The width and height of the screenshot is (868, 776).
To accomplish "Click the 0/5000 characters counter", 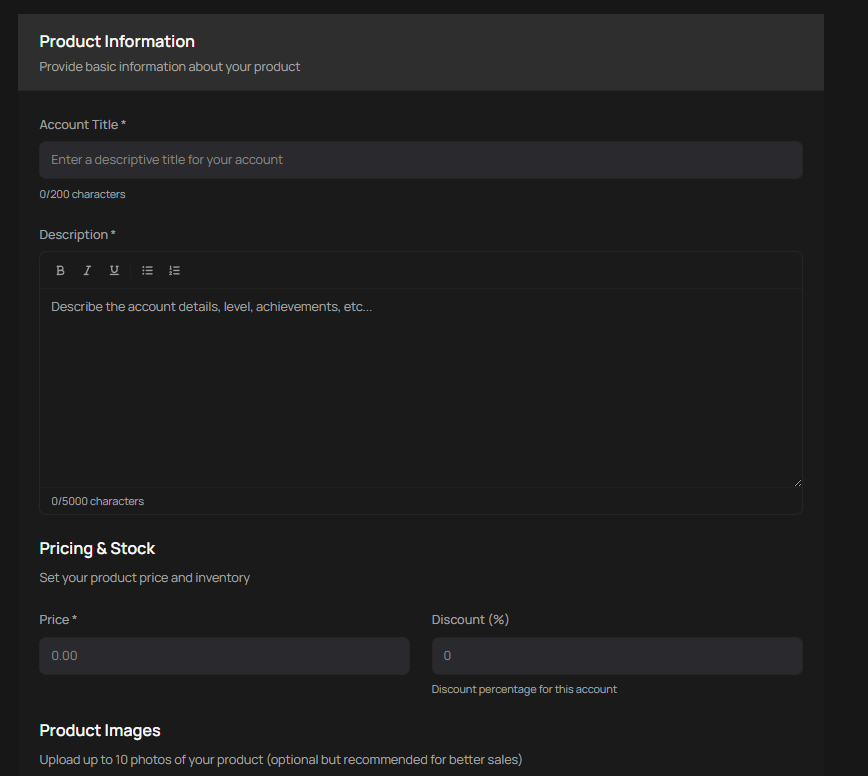I will [x=97, y=501].
